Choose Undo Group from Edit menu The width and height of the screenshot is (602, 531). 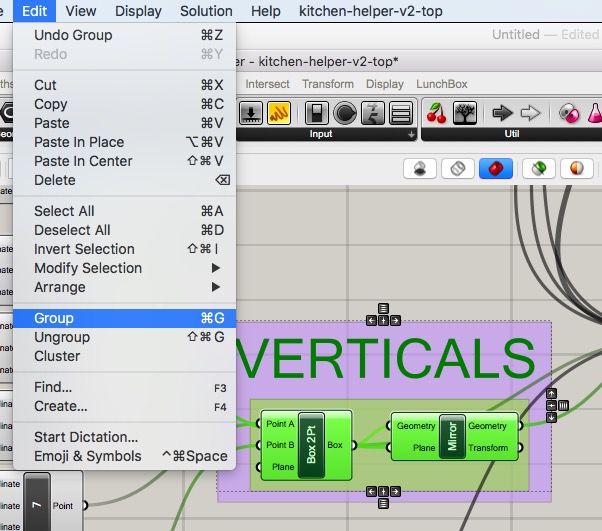pyautogui.click(x=124, y=35)
